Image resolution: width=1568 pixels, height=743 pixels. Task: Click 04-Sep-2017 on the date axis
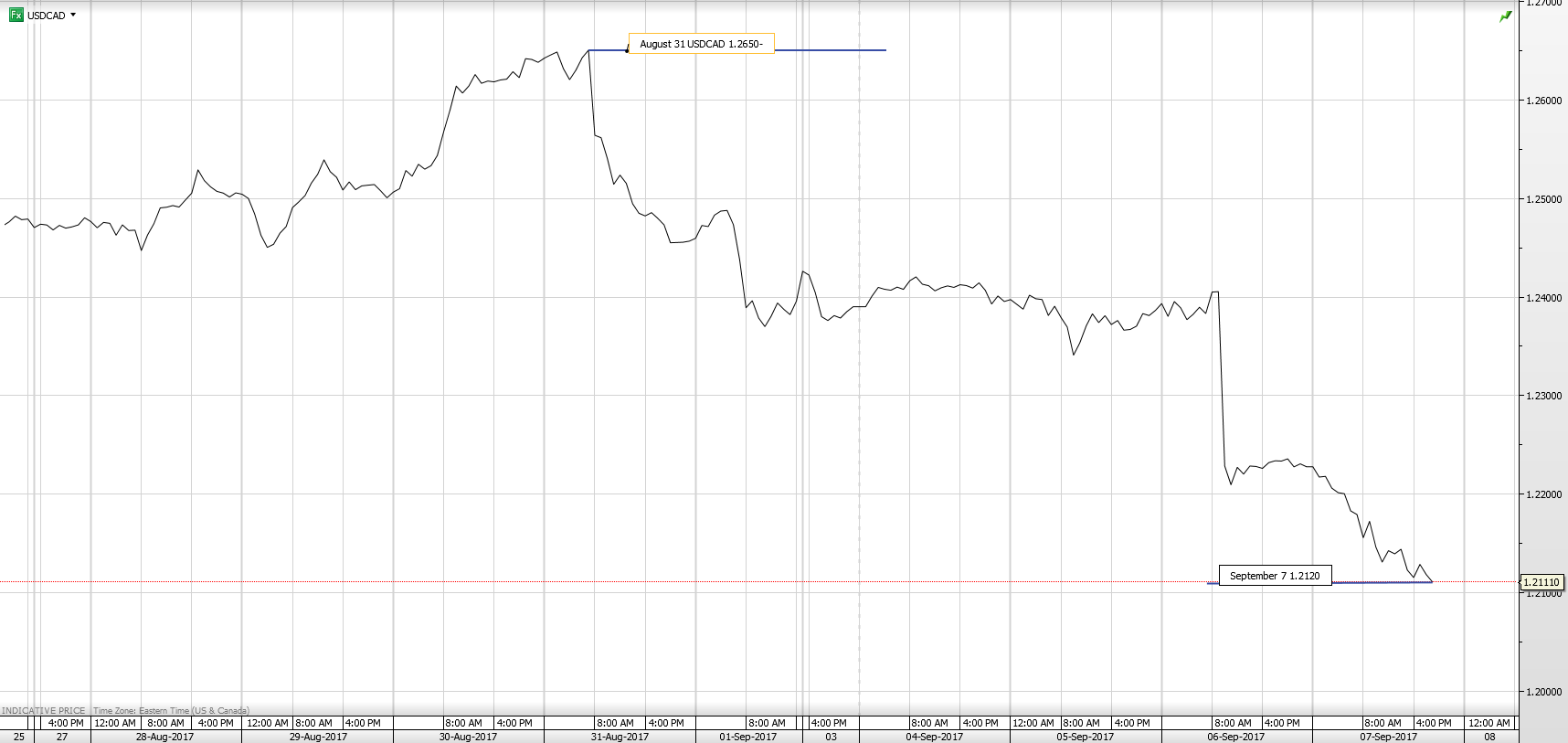[934, 737]
